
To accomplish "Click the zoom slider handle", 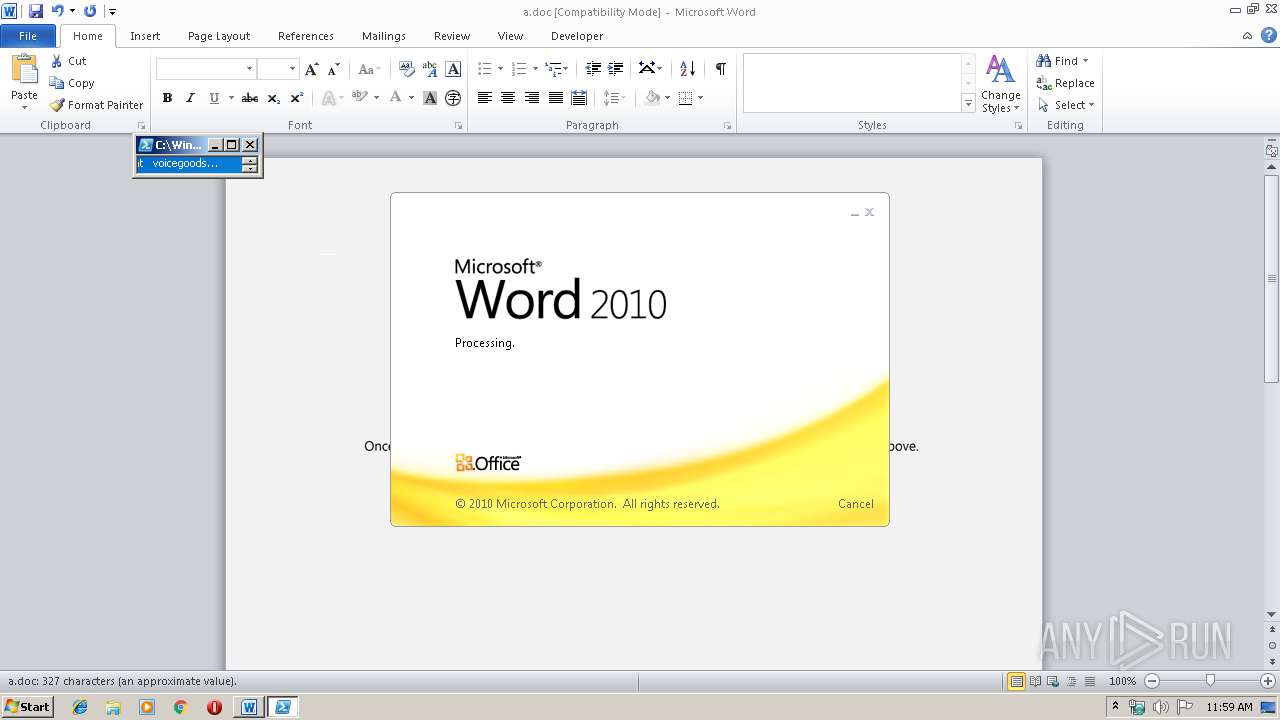I will [1210, 681].
